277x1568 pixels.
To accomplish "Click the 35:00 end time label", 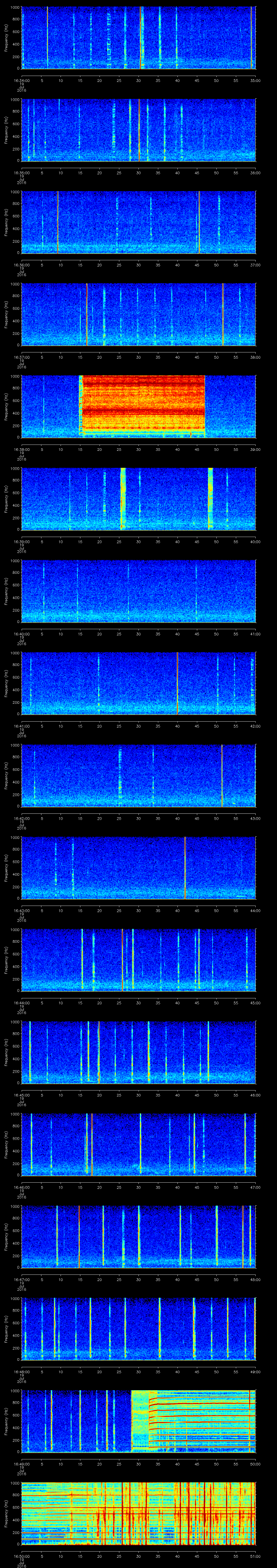I will pyautogui.click(x=256, y=80).
